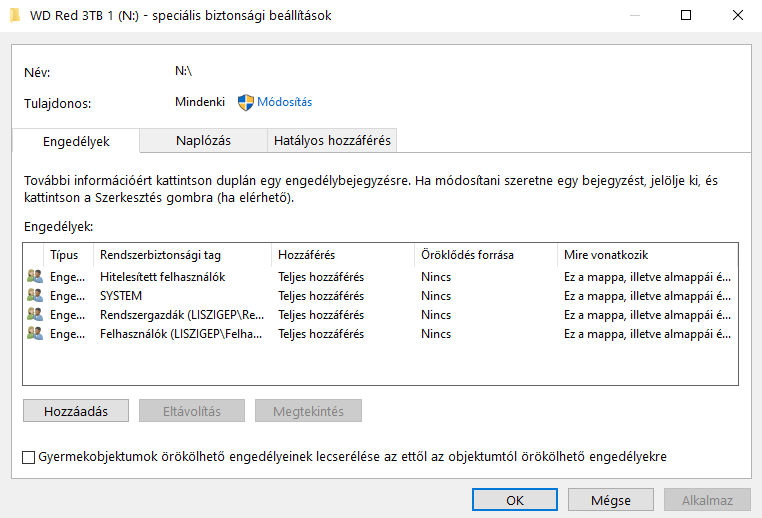Viewport: 762px width, 518px height.
Task: Click the shield icon beside Módosítás
Action: pos(246,102)
